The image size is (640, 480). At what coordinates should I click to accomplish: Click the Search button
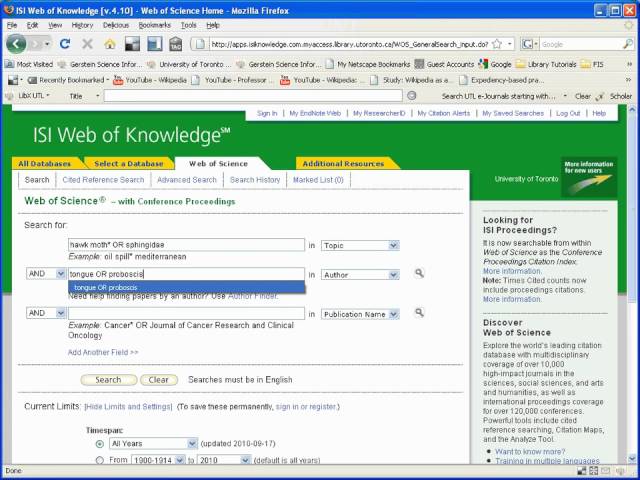point(109,380)
